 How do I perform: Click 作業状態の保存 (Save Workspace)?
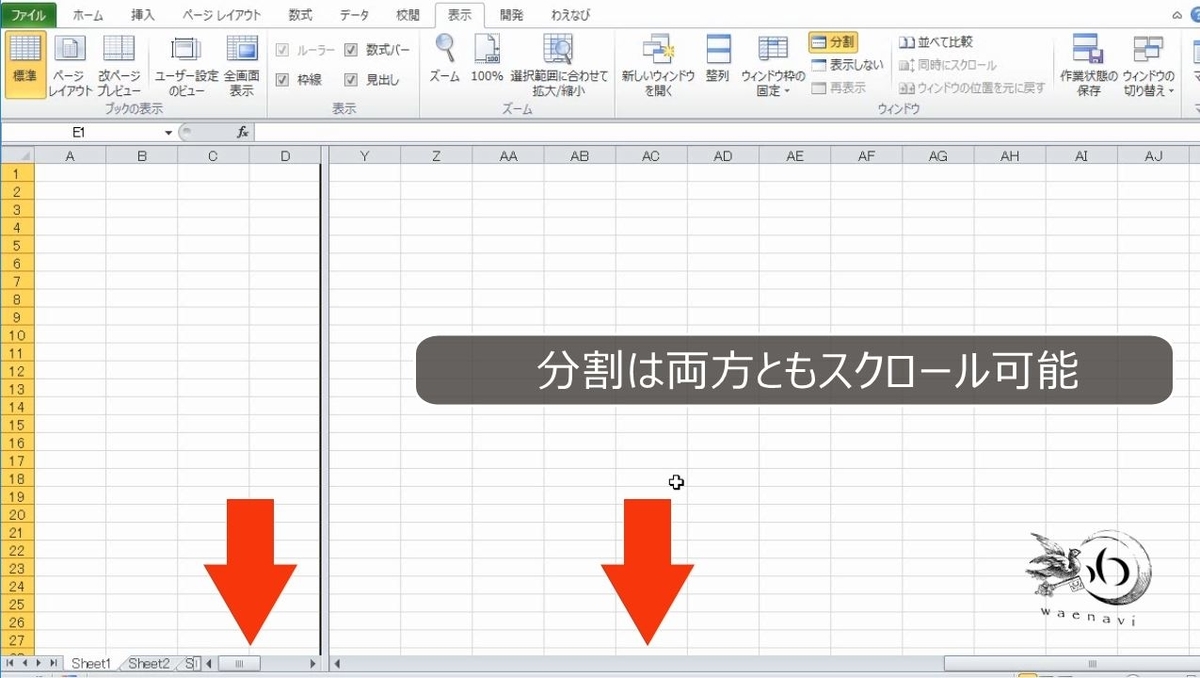coord(1086,62)
